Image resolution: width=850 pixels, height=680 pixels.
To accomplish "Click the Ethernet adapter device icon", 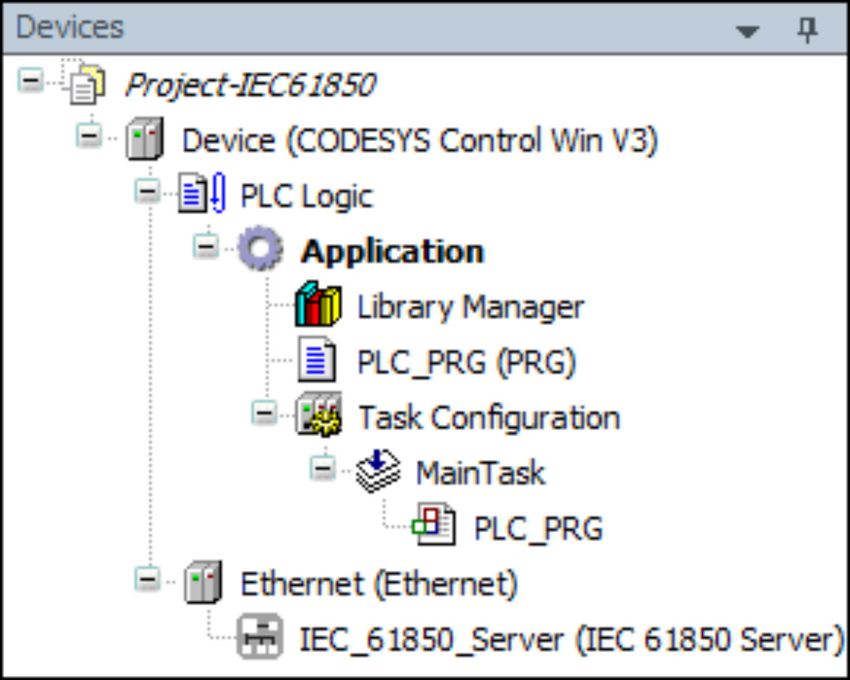I will (x=203, y=582).
